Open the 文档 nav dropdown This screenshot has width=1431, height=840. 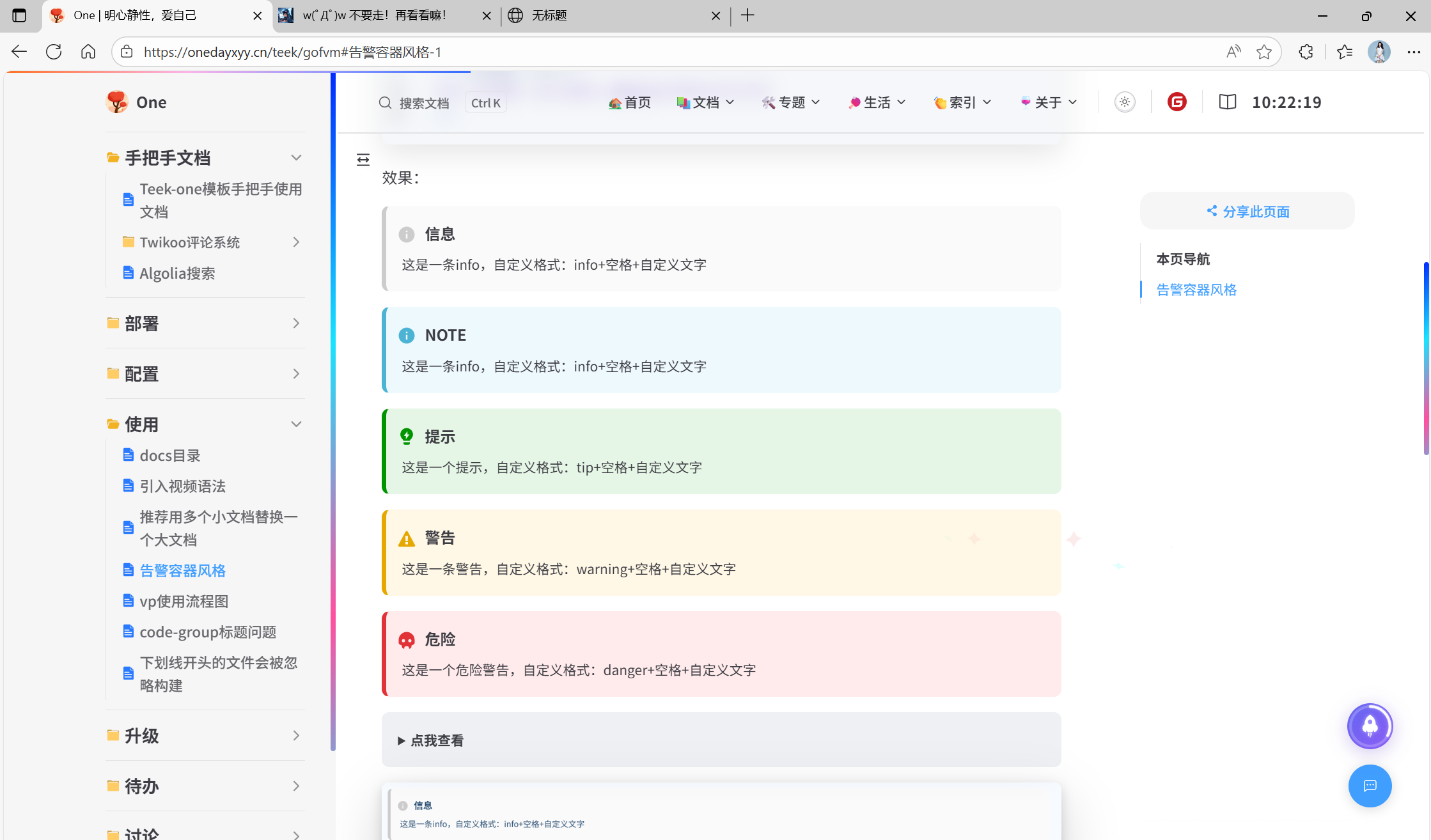click(706, 102)
